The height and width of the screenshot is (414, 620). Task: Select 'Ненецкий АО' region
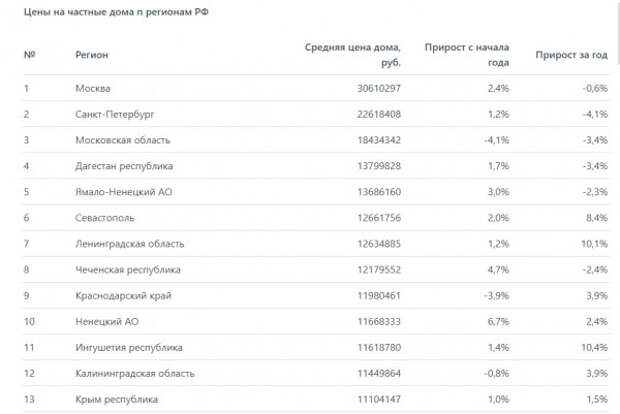107,321
